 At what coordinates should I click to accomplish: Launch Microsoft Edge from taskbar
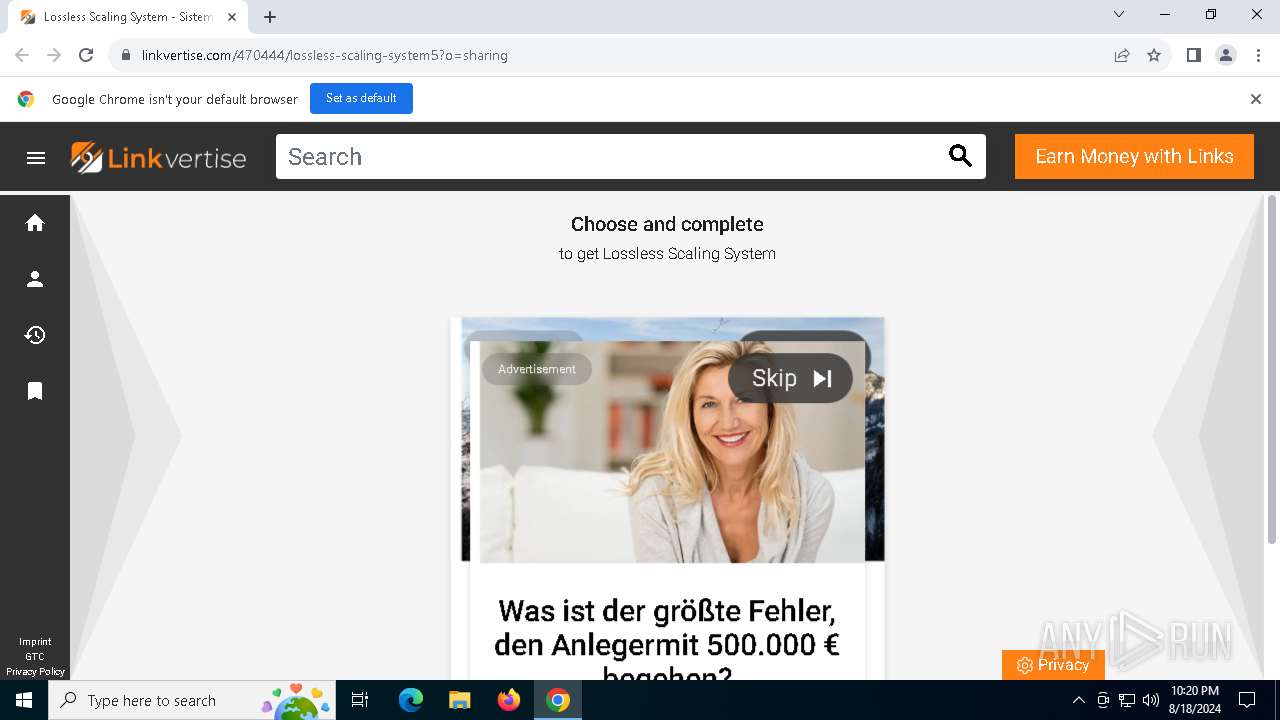[x=411, y=700]
